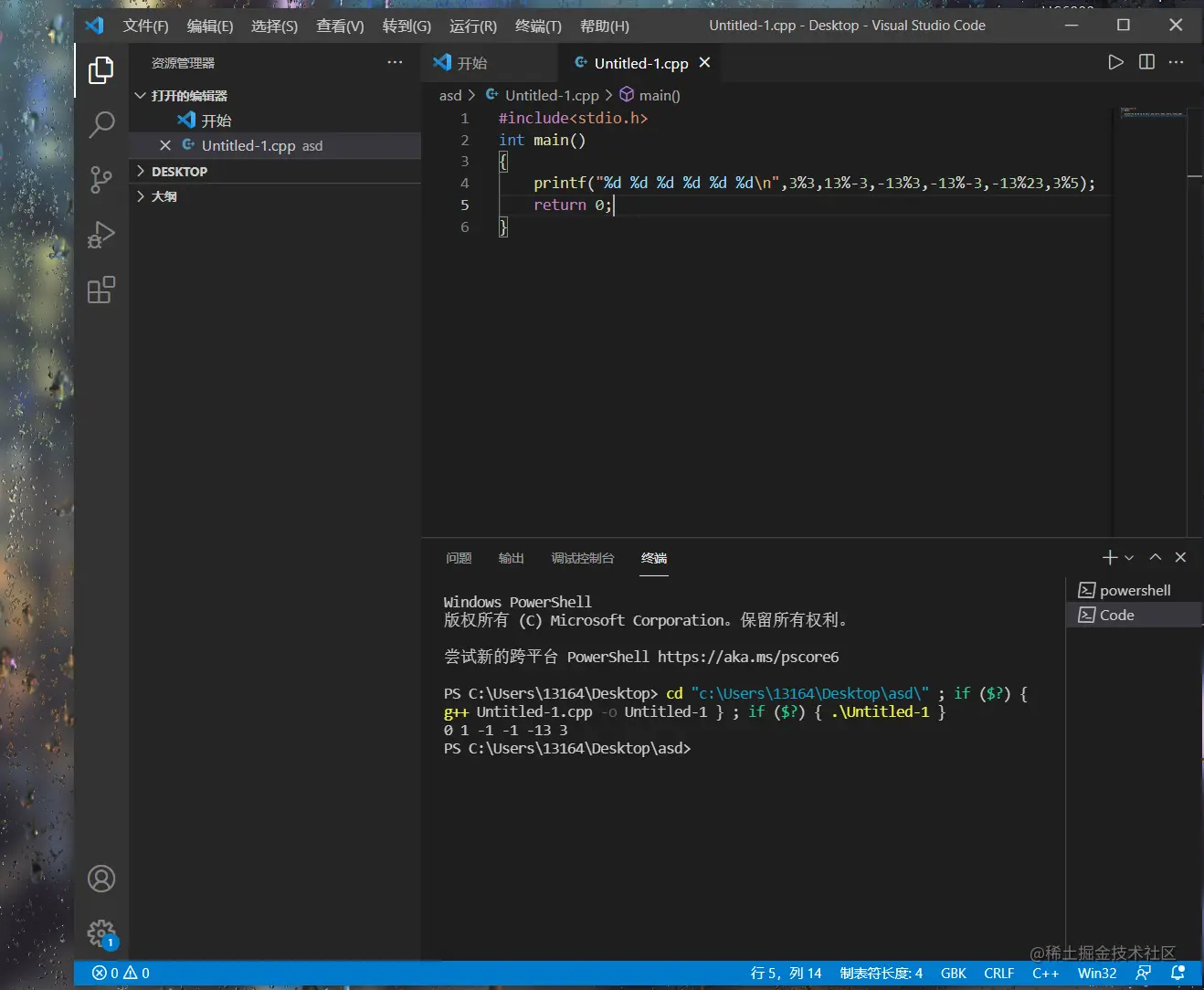This screenshot has height=990, width=1204.
Task: Open the Extensions view
Action: click(x=101, y=290)
